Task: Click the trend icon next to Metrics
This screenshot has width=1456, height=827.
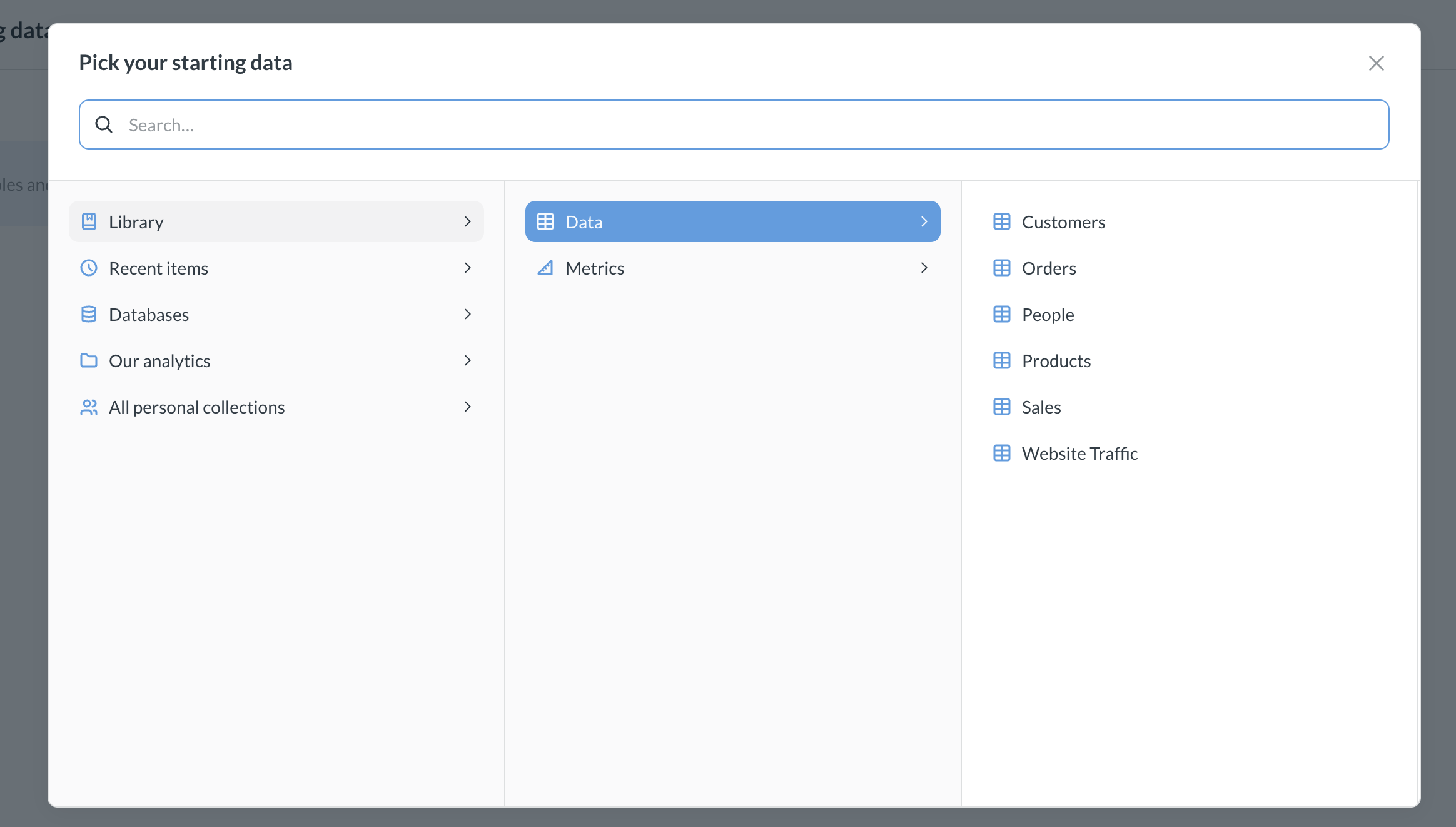Action: [x=545, y=268]
